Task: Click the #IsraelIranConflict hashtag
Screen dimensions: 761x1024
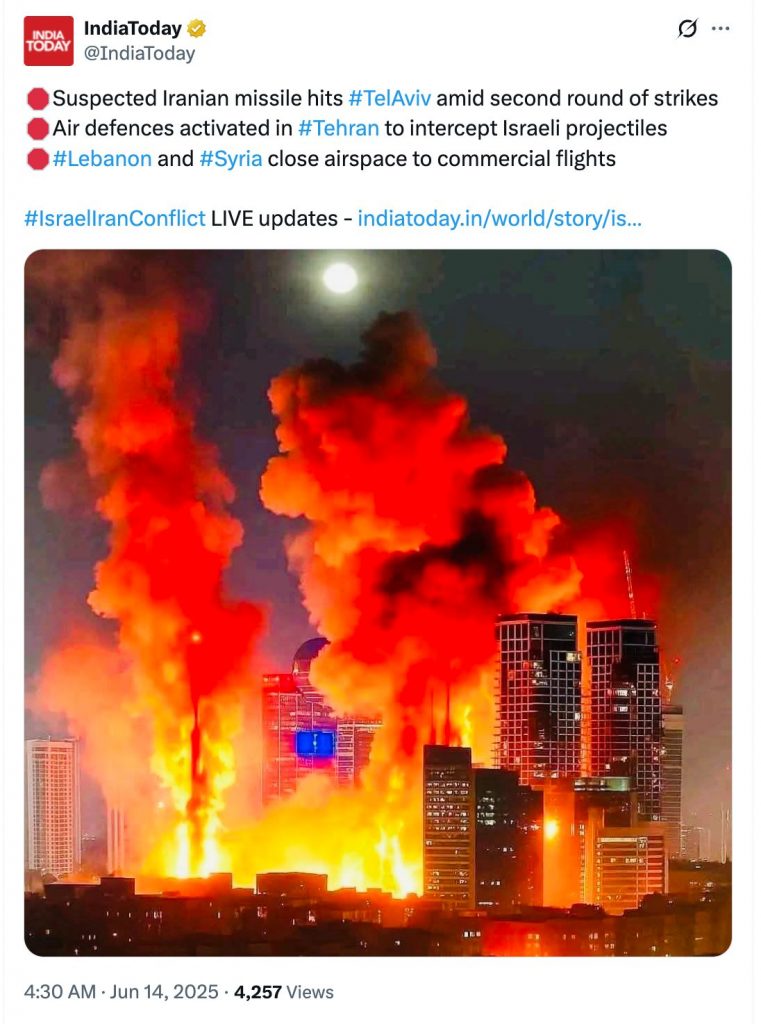Action: coord(114,218)
